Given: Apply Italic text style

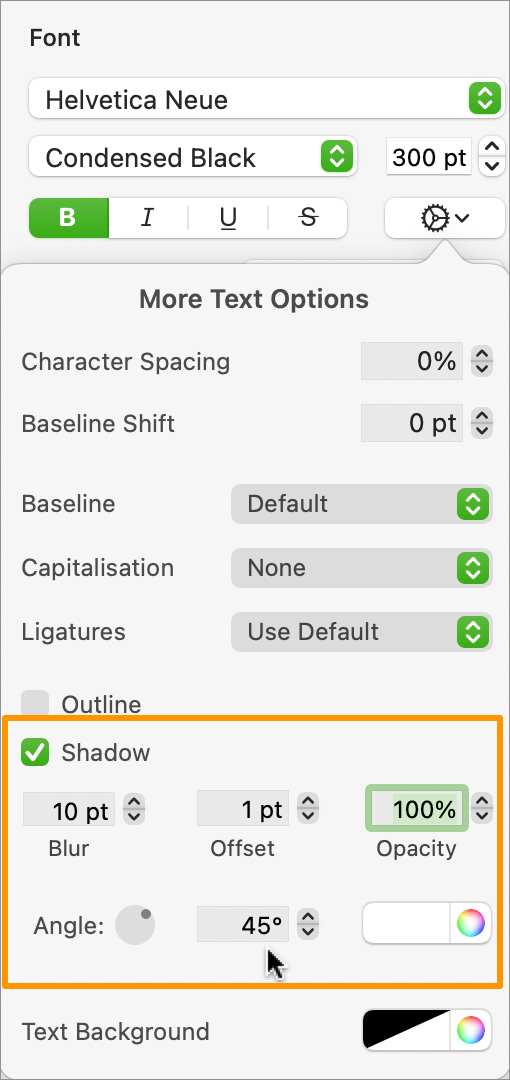Looking at the screenshot, I should pos(147,218).
